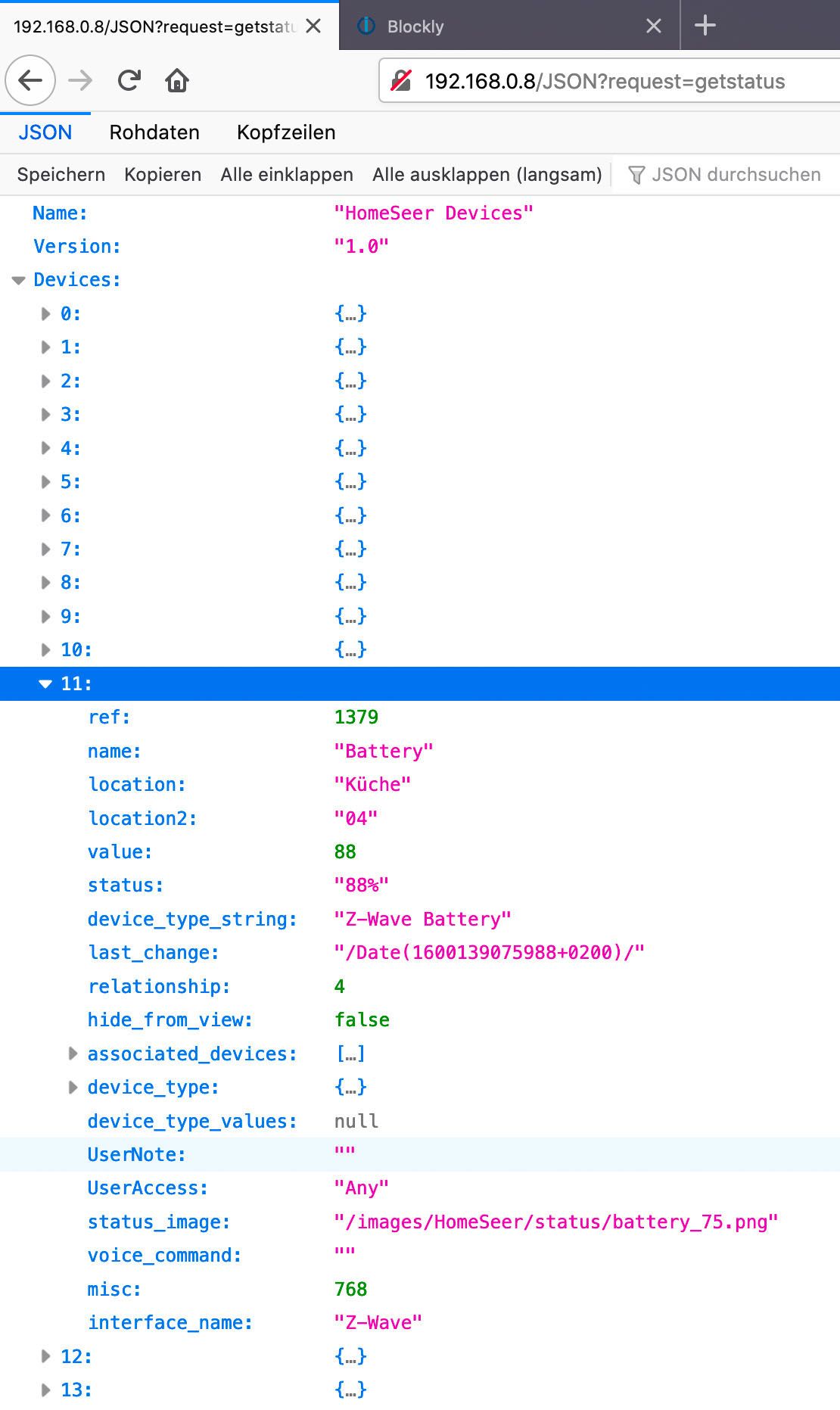
Task: Expand device entry 5
Action: [46, 481]
